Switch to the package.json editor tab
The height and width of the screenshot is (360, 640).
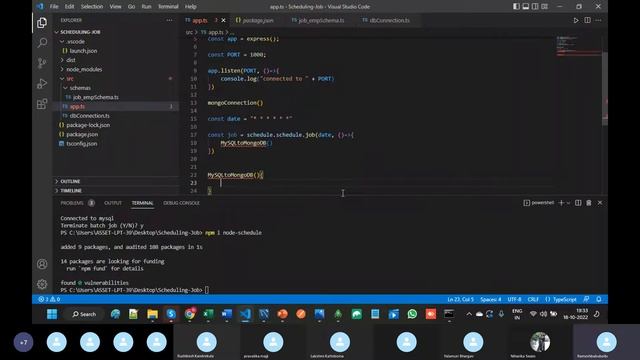click(x=255, y=20)
